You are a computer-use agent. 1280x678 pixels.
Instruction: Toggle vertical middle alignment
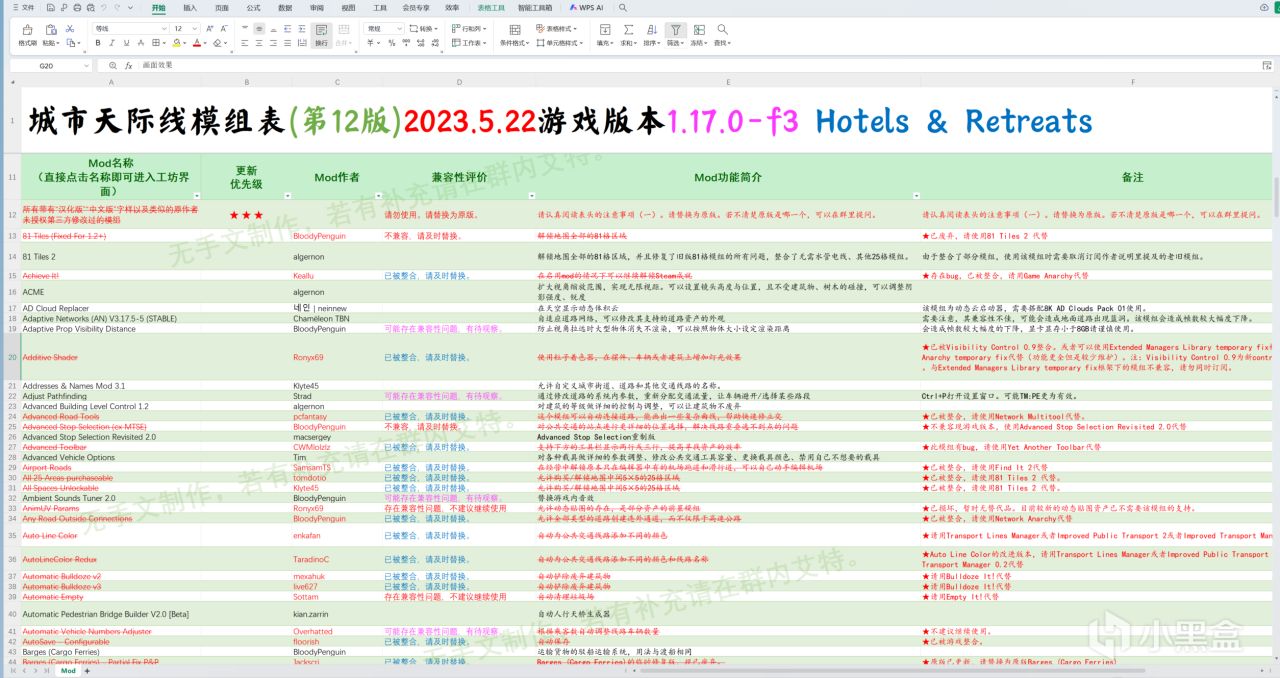(x=259, y=28)
